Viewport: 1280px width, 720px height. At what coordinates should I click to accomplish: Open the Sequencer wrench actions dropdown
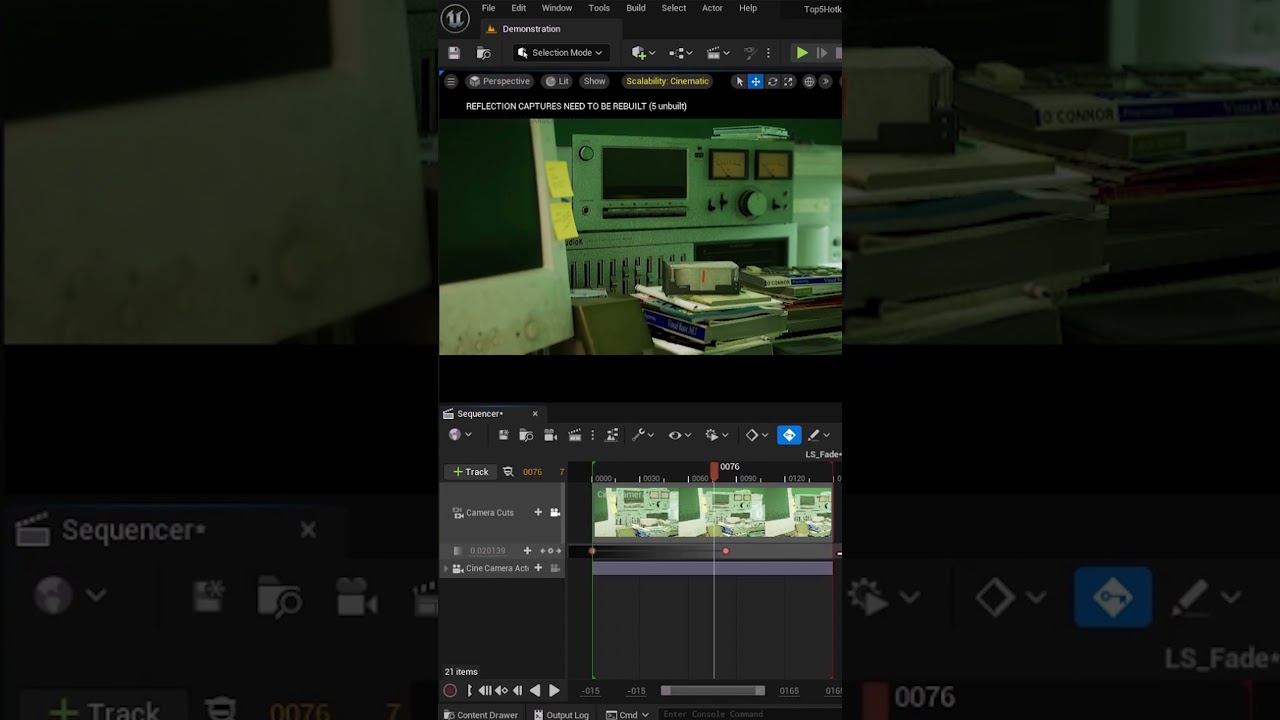pyautogui.click(x=643, y=435)
